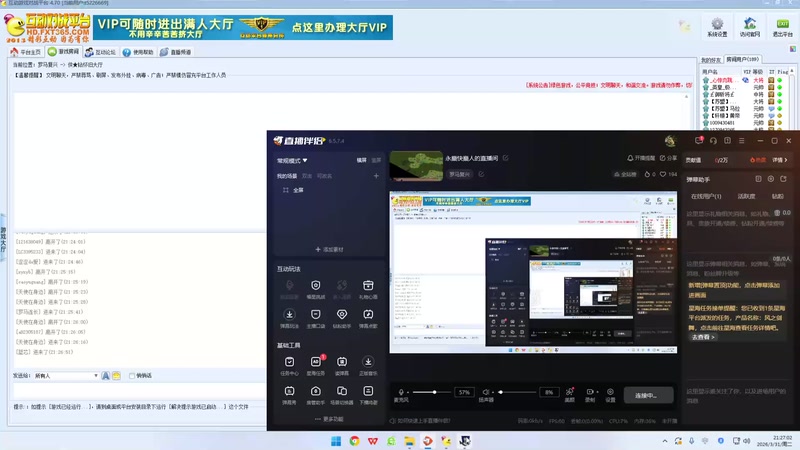Screen dimensions: 800x450
Task: Select 活跃度 tab in 弹幕助手
Action: click(746, 196)
